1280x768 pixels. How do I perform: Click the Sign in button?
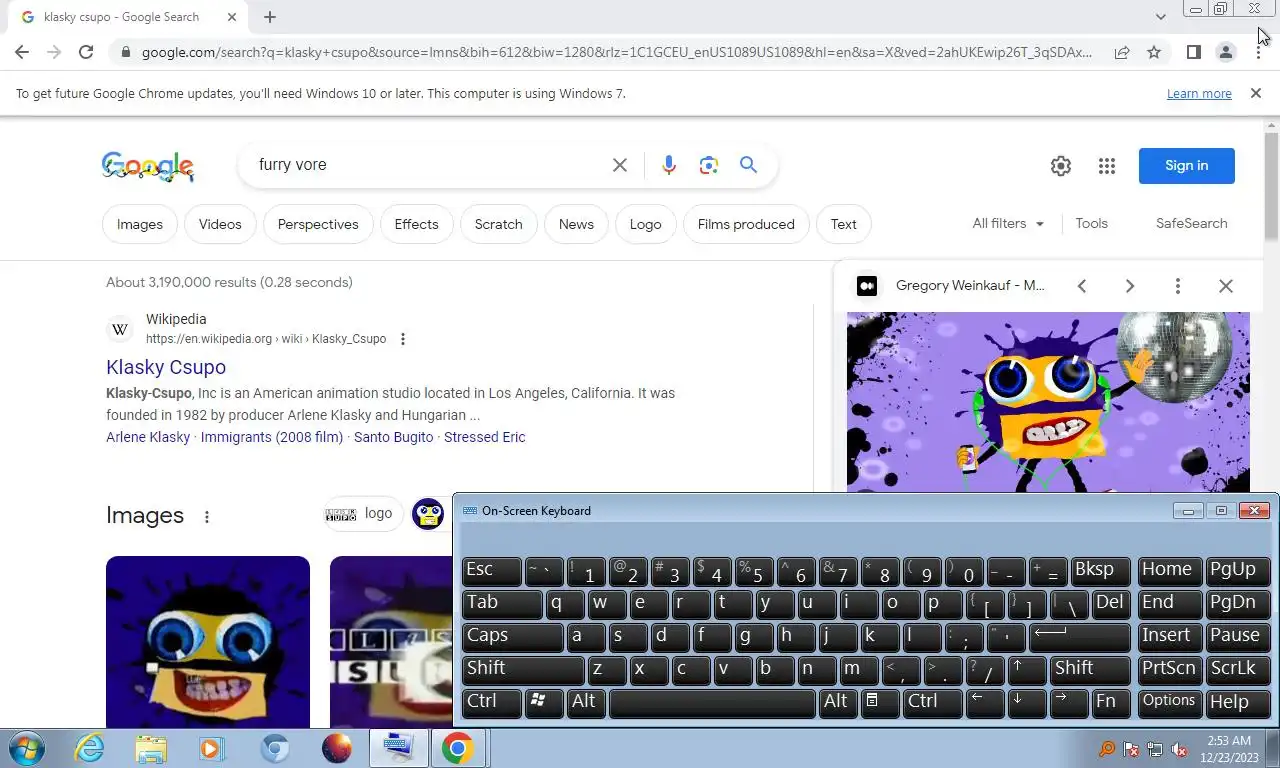[1186, 166]
